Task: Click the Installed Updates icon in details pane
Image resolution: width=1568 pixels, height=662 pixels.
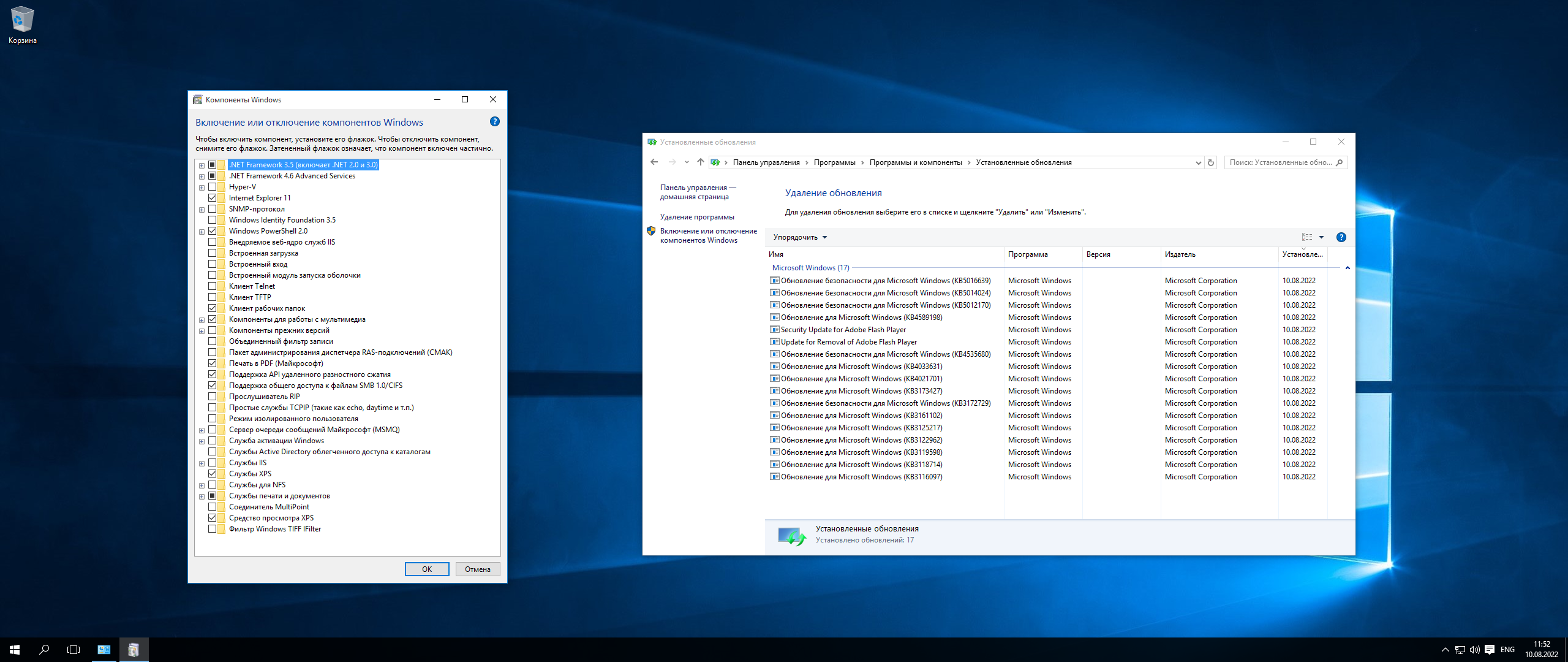Action: pos(791,536)
